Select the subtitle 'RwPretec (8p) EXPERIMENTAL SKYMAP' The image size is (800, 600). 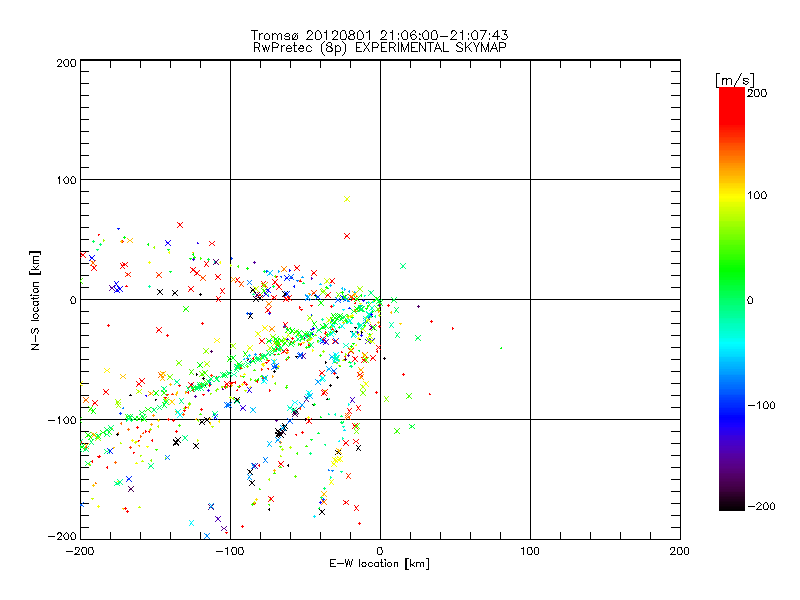point(379,47)
